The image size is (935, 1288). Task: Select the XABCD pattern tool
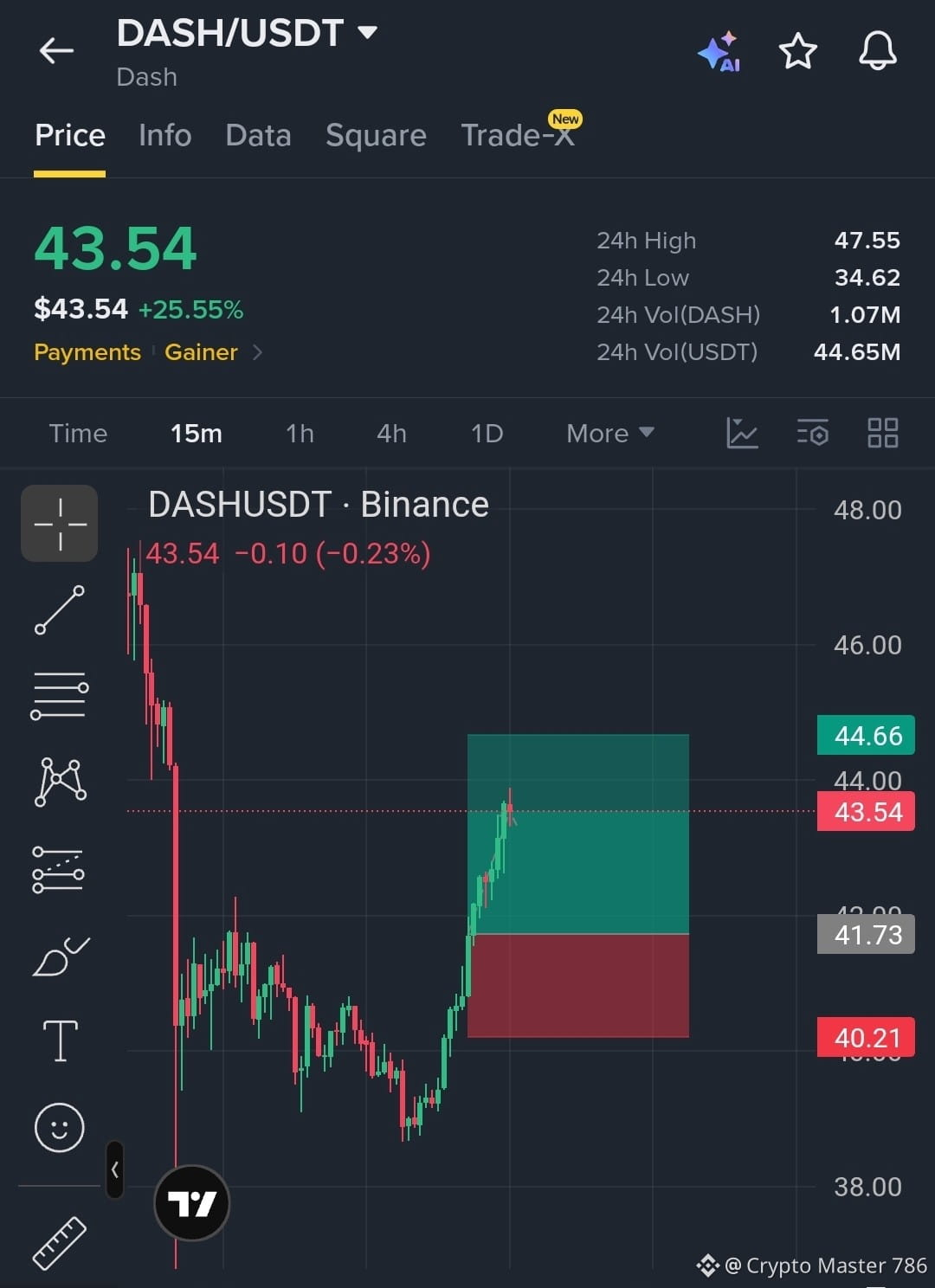coord(60,782)
